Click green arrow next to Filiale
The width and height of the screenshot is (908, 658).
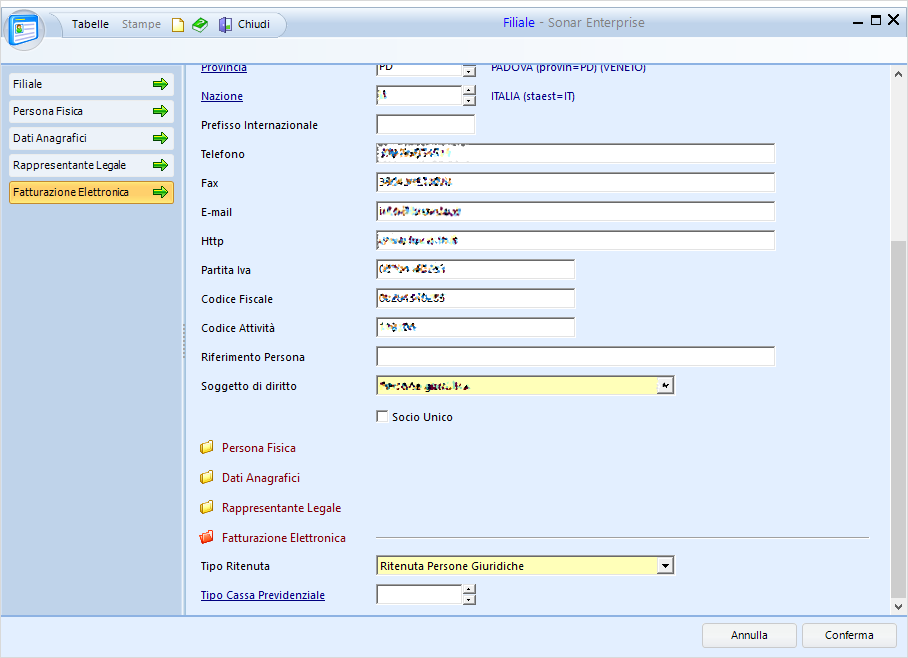160,85
